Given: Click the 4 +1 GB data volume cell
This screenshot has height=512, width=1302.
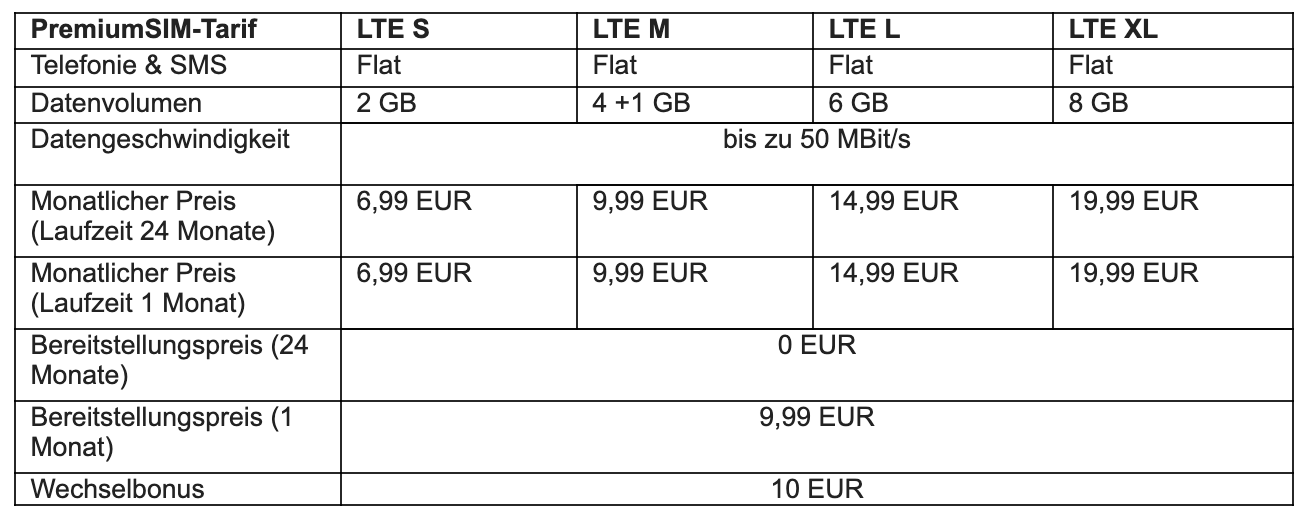Looking at the screenshot, I should tap(642, 103).
